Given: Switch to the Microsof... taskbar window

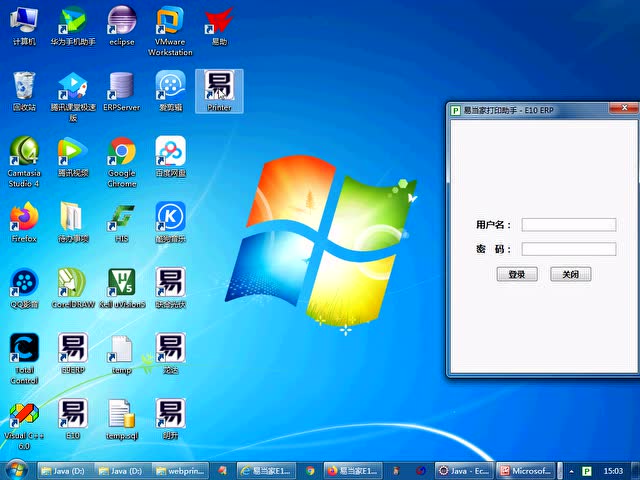Looking at the screenshot, I should 526,471.
